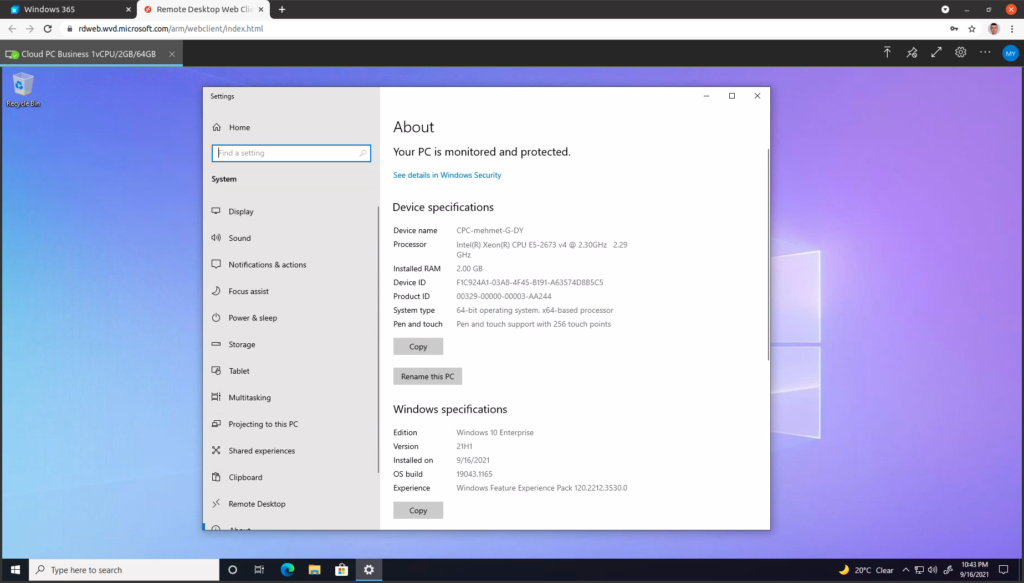
Task: Open Remote Desktop web client settings gear
Action: click(961, 53)
